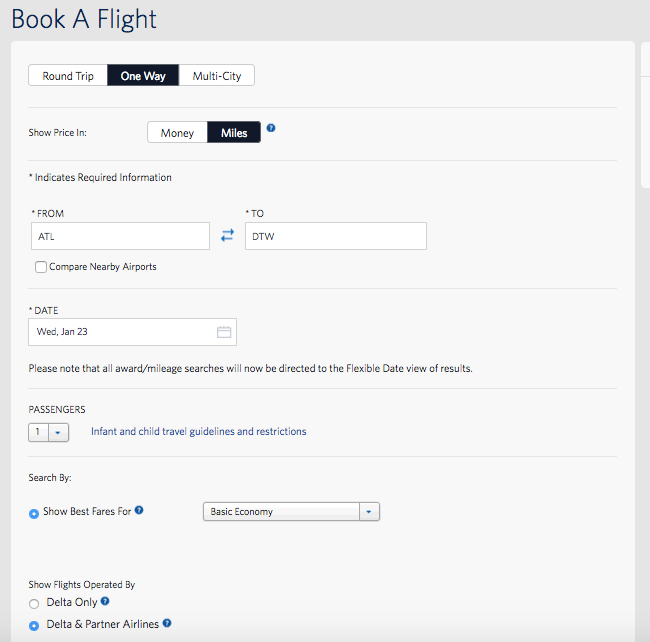Show prices in Miles
This screenshot has height=642, width=650.
(234, 133)
